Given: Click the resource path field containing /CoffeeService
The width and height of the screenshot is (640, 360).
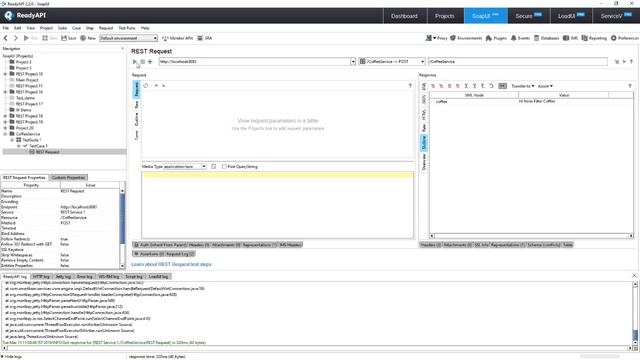Looking at the screenshot, I should (518, 62).
